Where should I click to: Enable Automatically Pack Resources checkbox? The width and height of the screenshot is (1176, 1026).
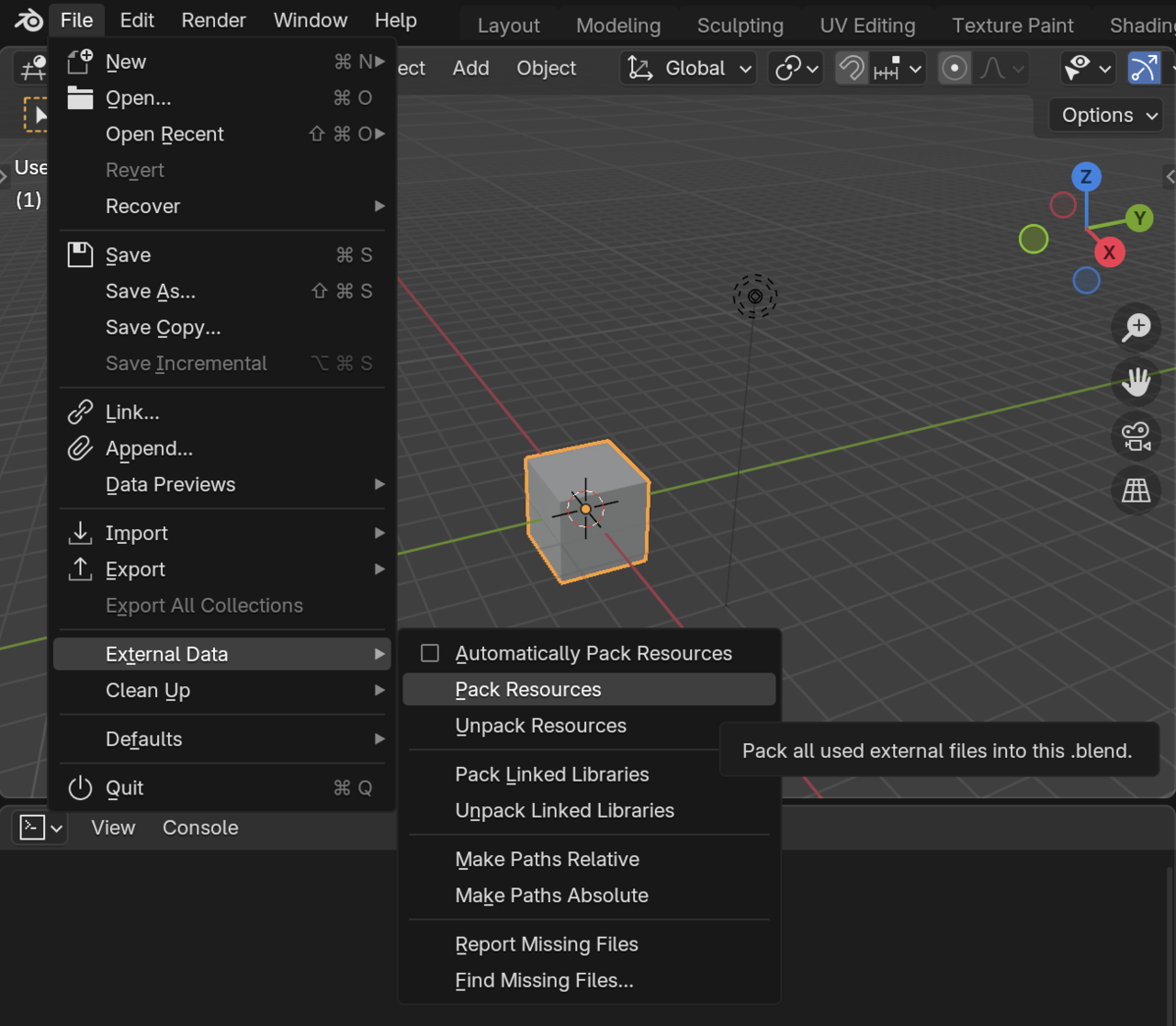coord(430,653)
